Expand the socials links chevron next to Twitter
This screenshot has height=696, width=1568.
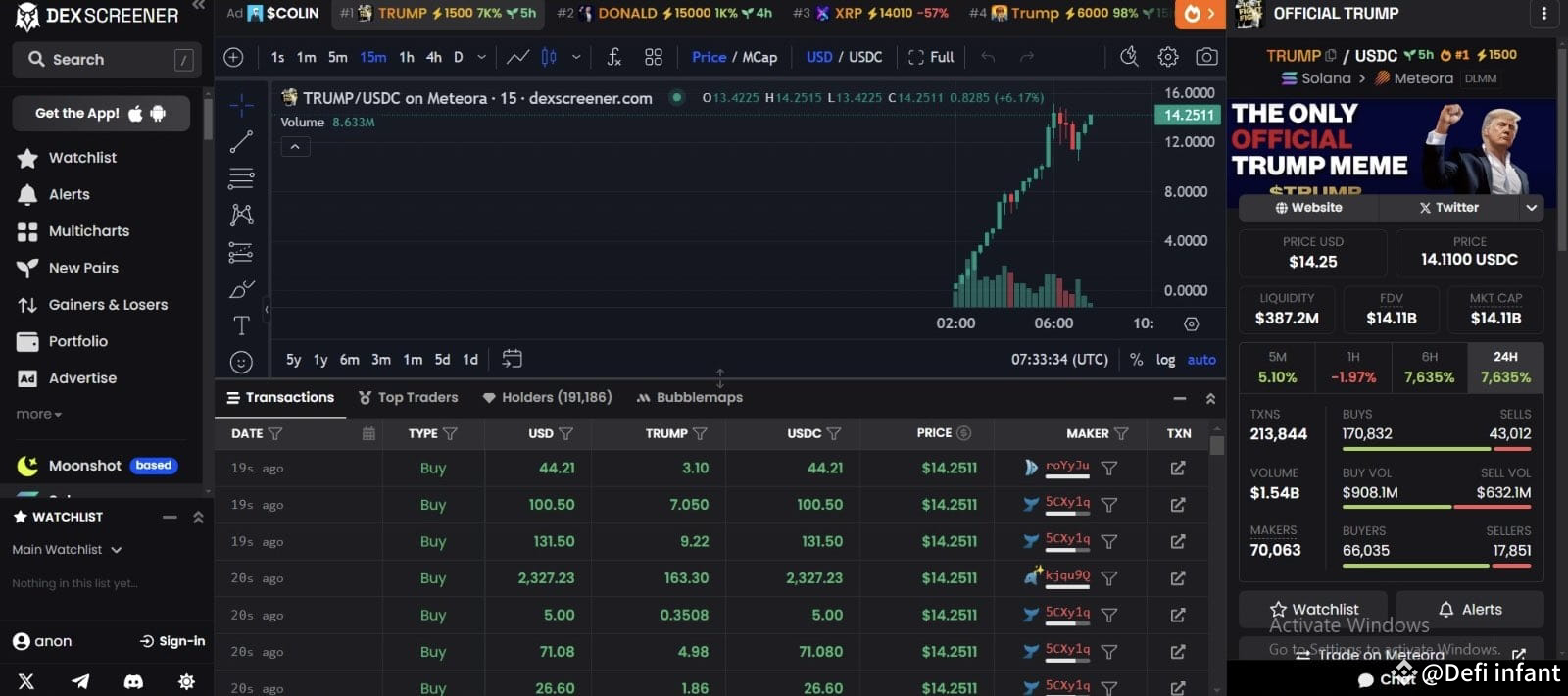coord(1531,208)
